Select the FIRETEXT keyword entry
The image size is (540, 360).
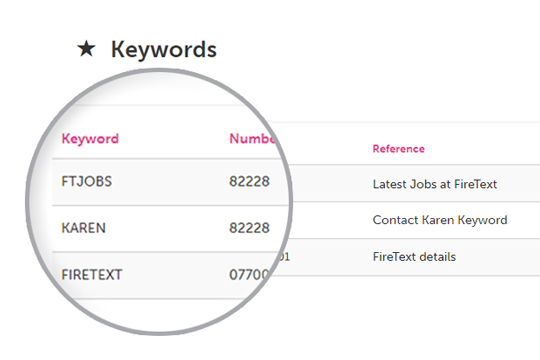[92, 275]
